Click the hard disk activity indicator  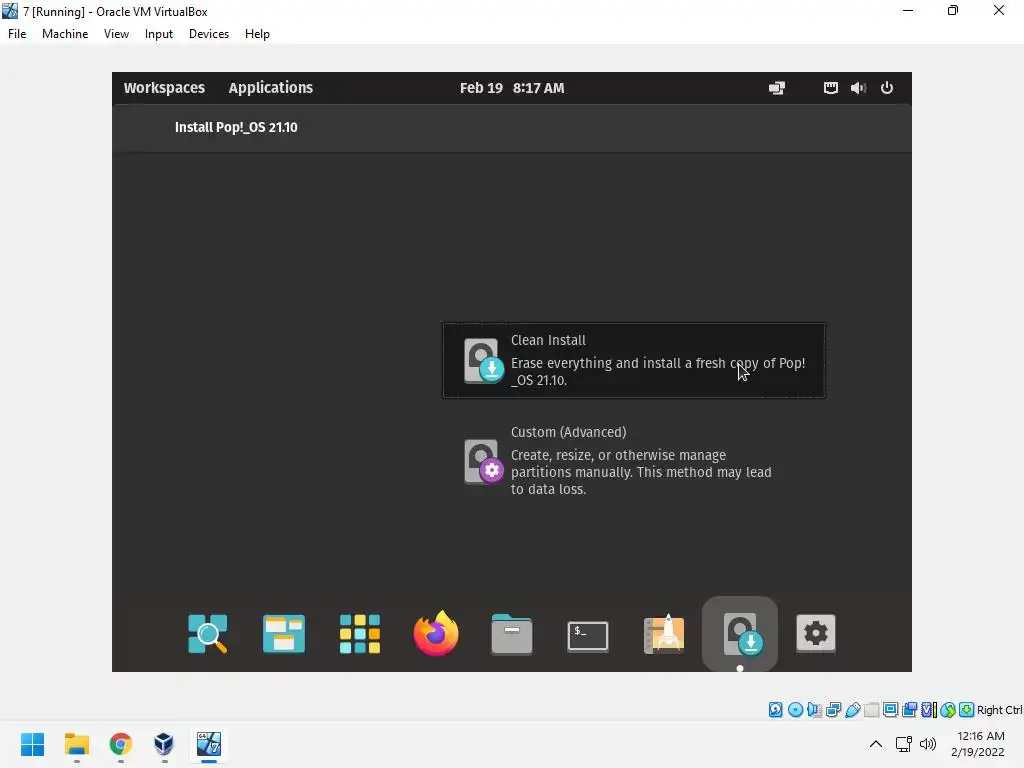[x=776, y=710]
